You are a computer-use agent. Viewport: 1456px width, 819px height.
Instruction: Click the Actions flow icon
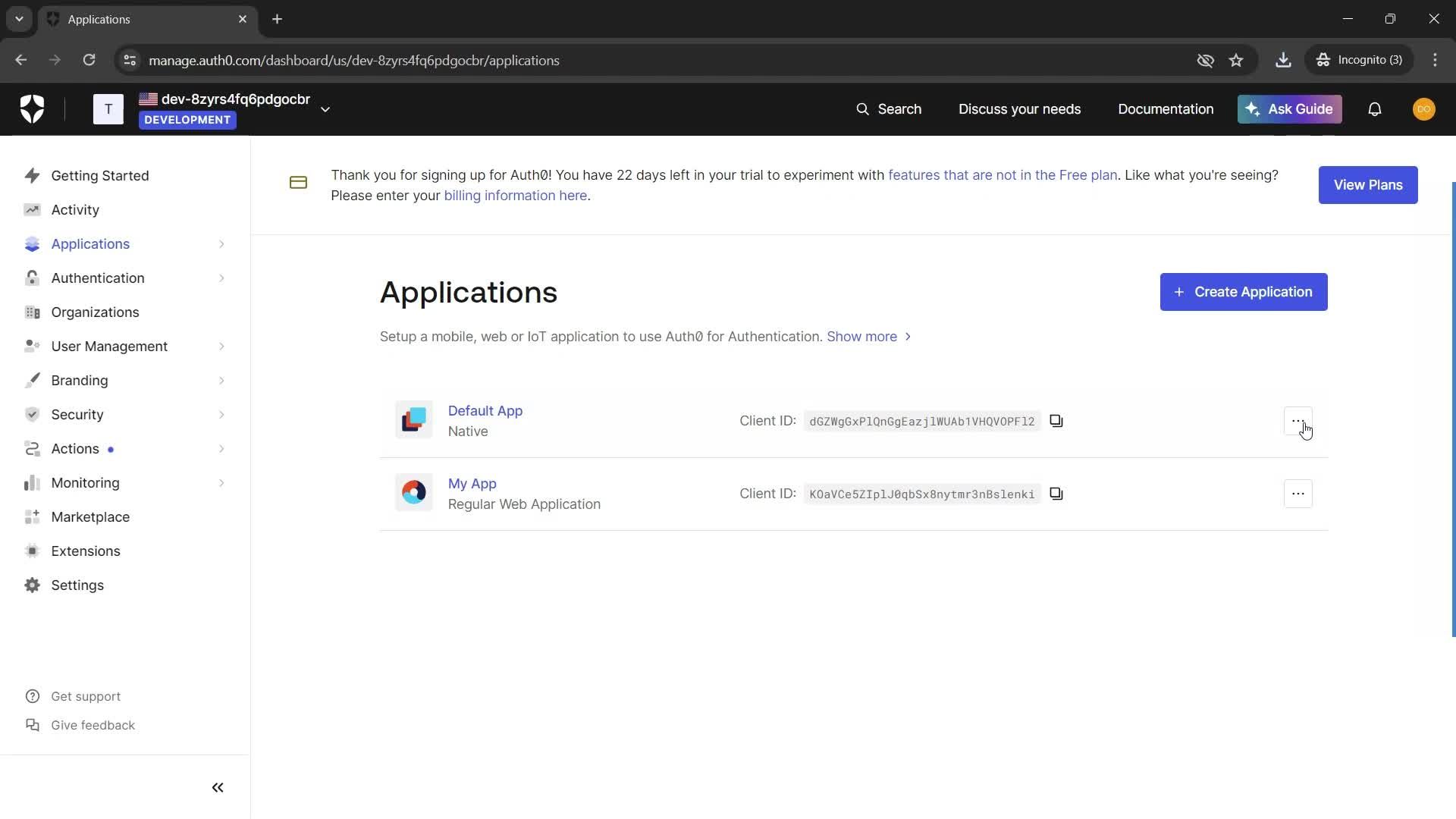coord(32,449)
